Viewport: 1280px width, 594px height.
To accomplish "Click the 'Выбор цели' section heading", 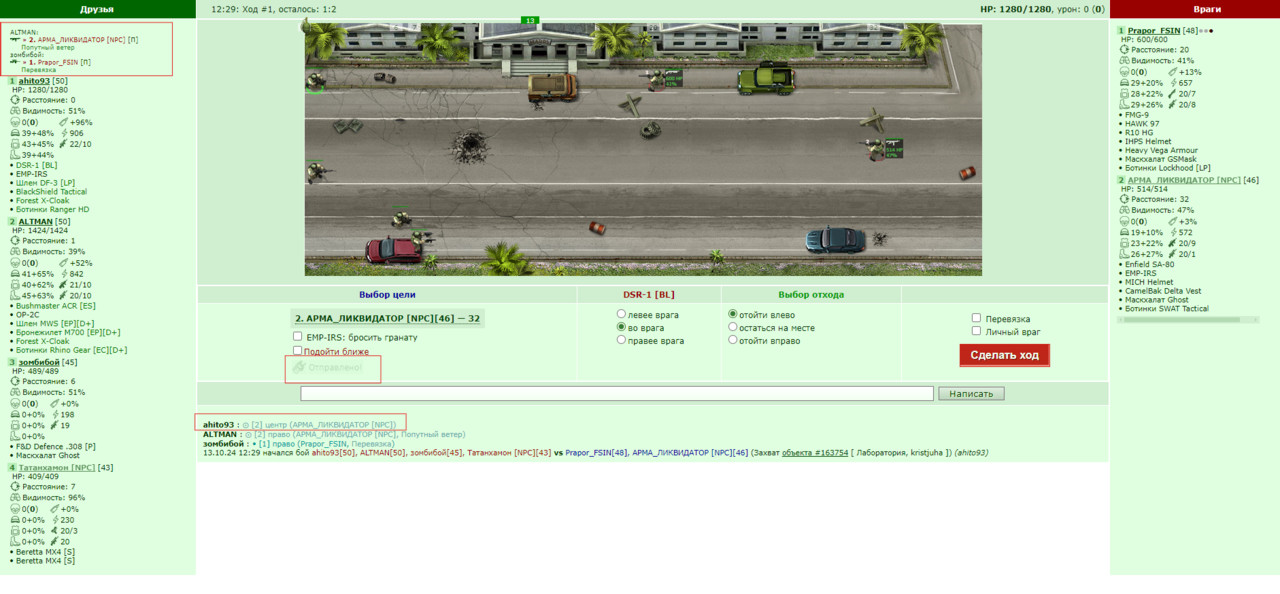I will (387, 295).
